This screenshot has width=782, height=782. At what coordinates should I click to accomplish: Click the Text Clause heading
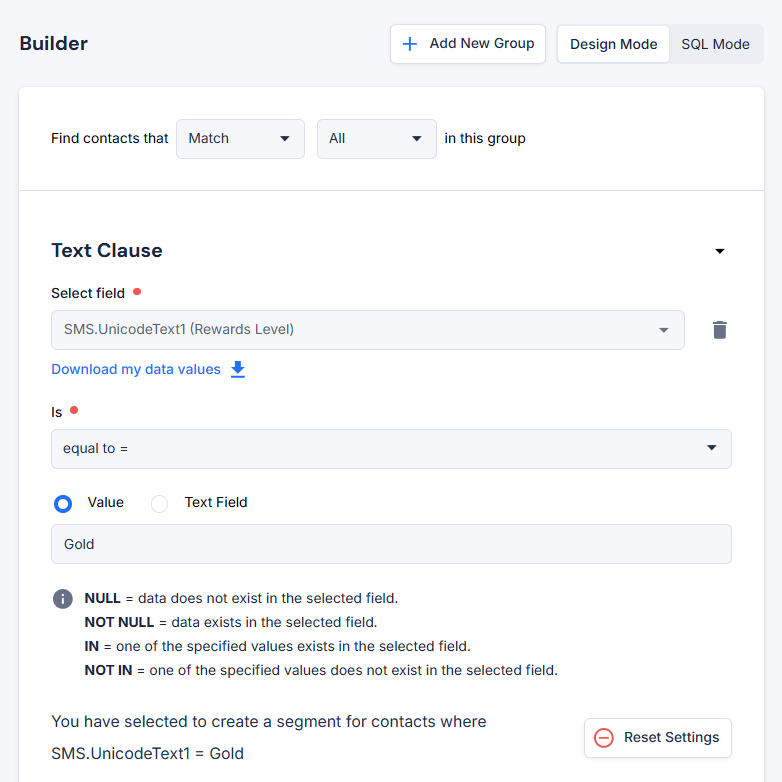tap(107, 251)
